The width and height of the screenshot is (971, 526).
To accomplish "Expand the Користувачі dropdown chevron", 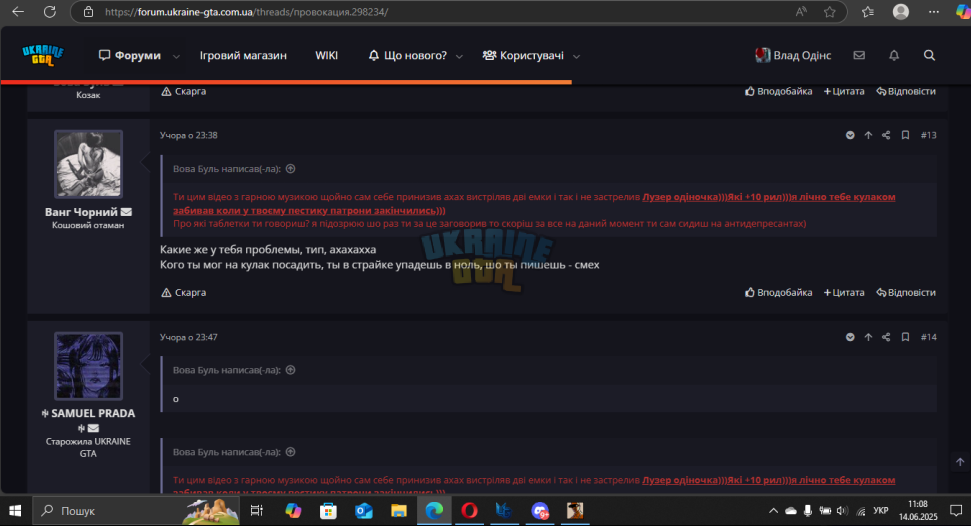I will [577, 56].
